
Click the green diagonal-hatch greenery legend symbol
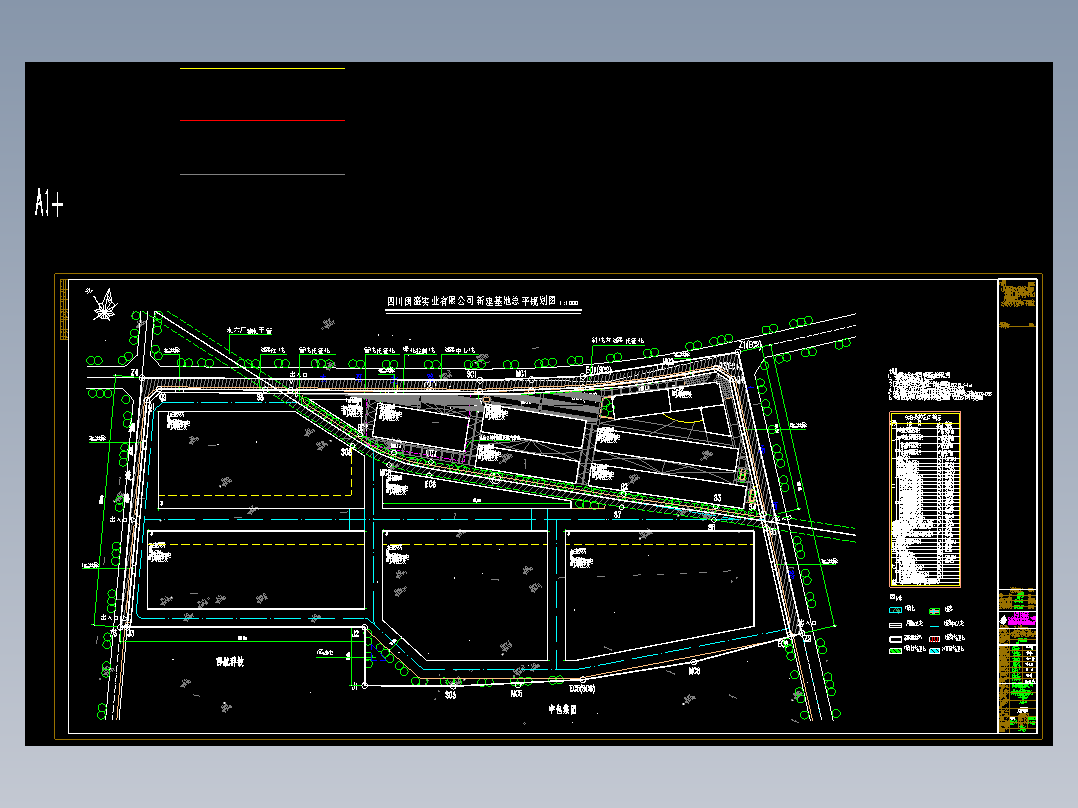click(896, 651)
